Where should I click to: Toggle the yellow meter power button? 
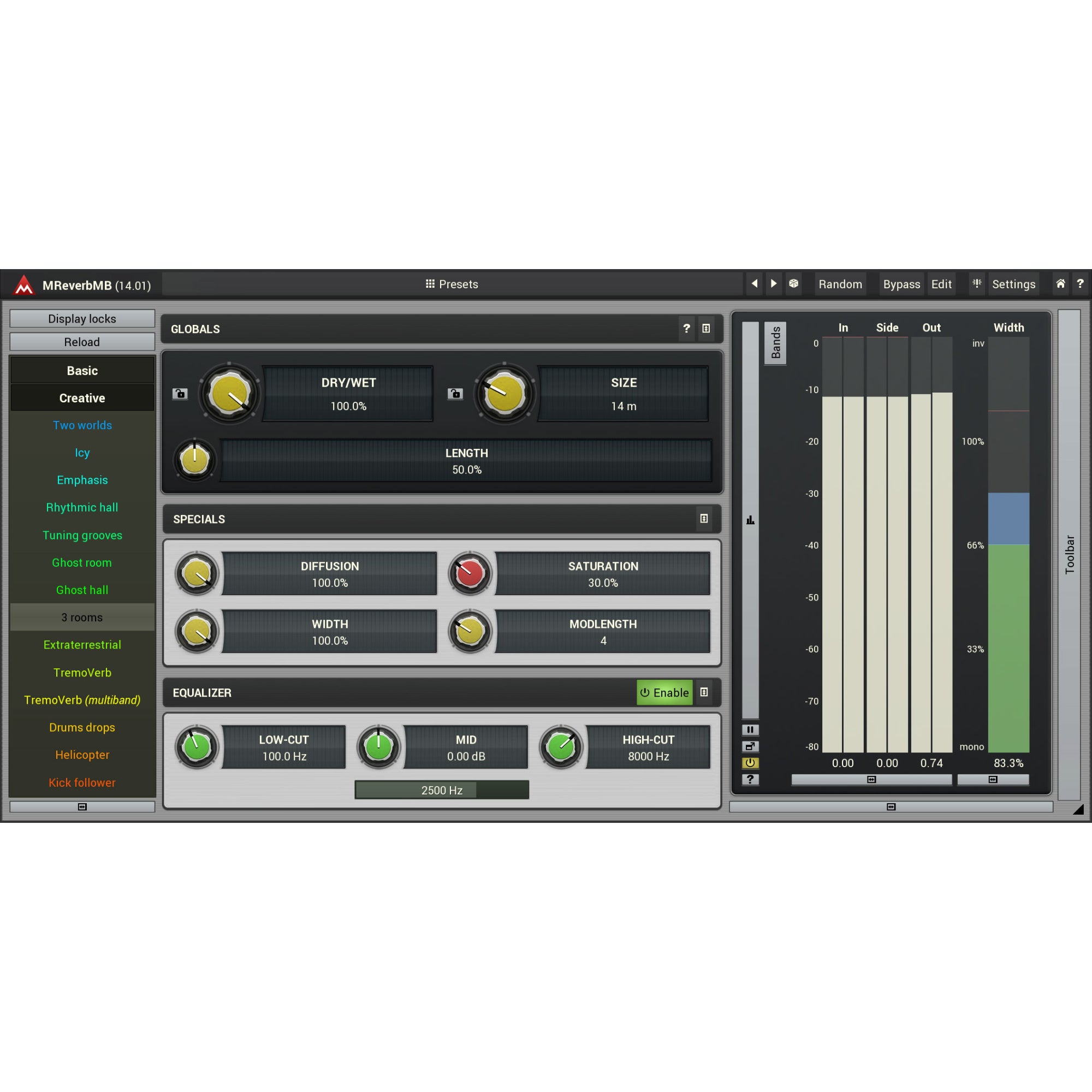click(x=750, y=763)
